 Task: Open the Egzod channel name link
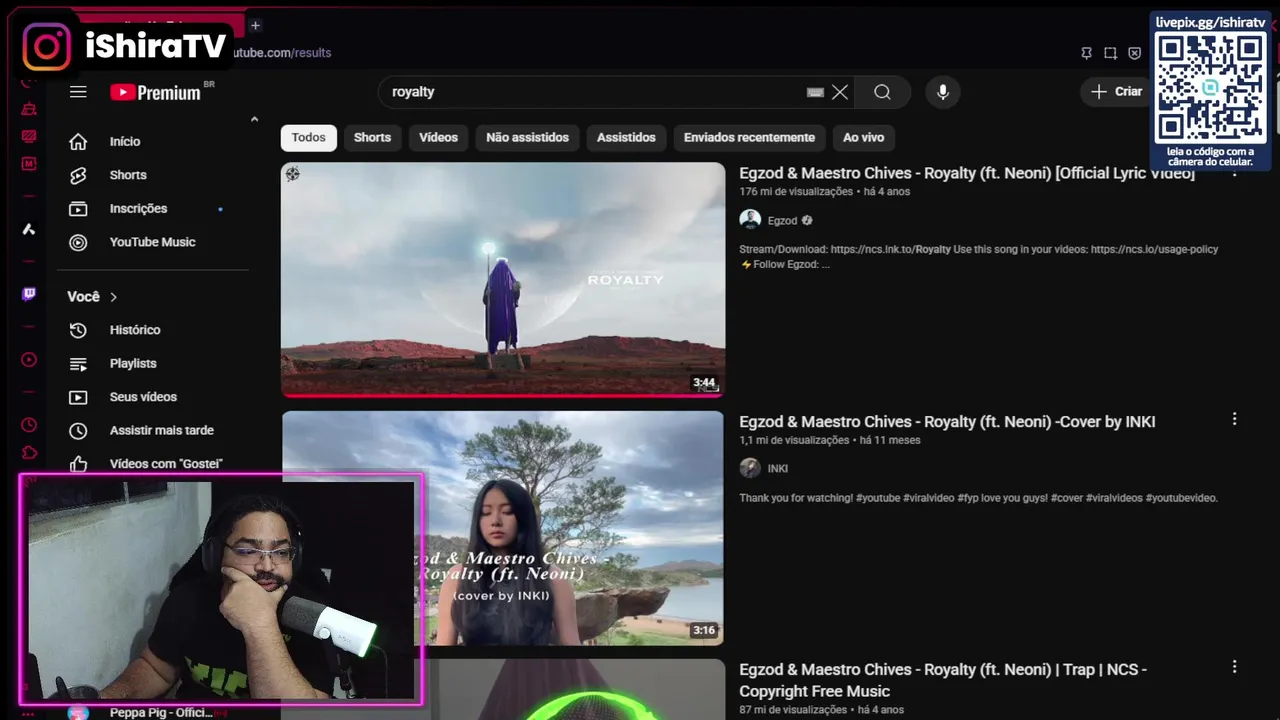pyautogui.click(x=782, y=221)
